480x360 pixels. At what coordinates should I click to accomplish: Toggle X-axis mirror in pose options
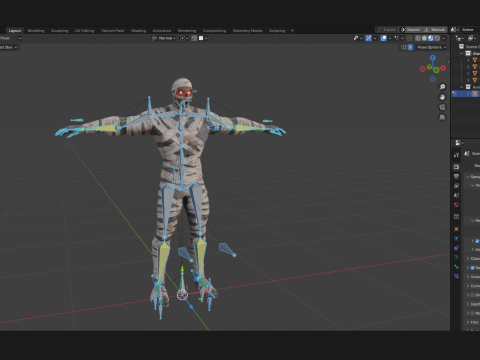(410, 47)
